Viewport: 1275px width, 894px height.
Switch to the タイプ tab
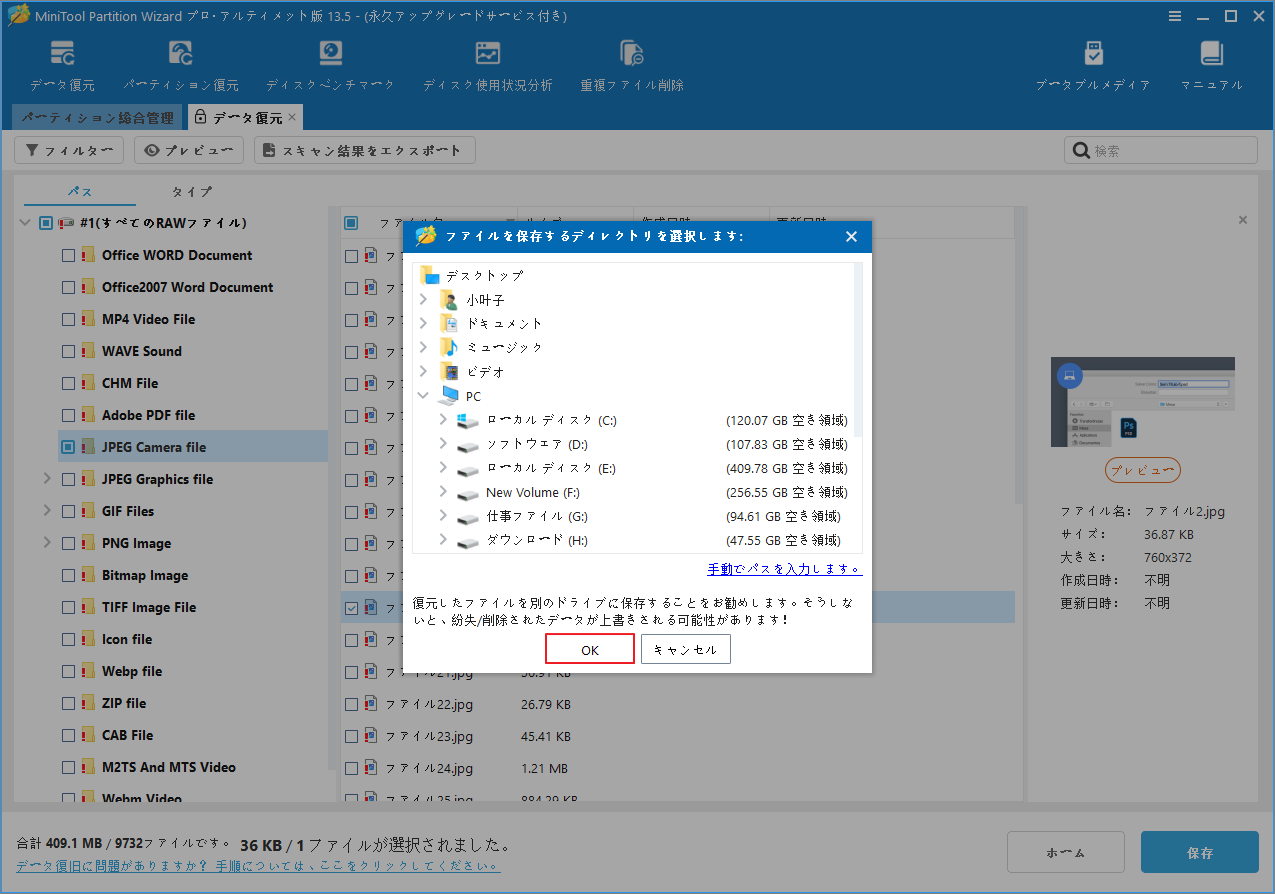pos(191,191)
